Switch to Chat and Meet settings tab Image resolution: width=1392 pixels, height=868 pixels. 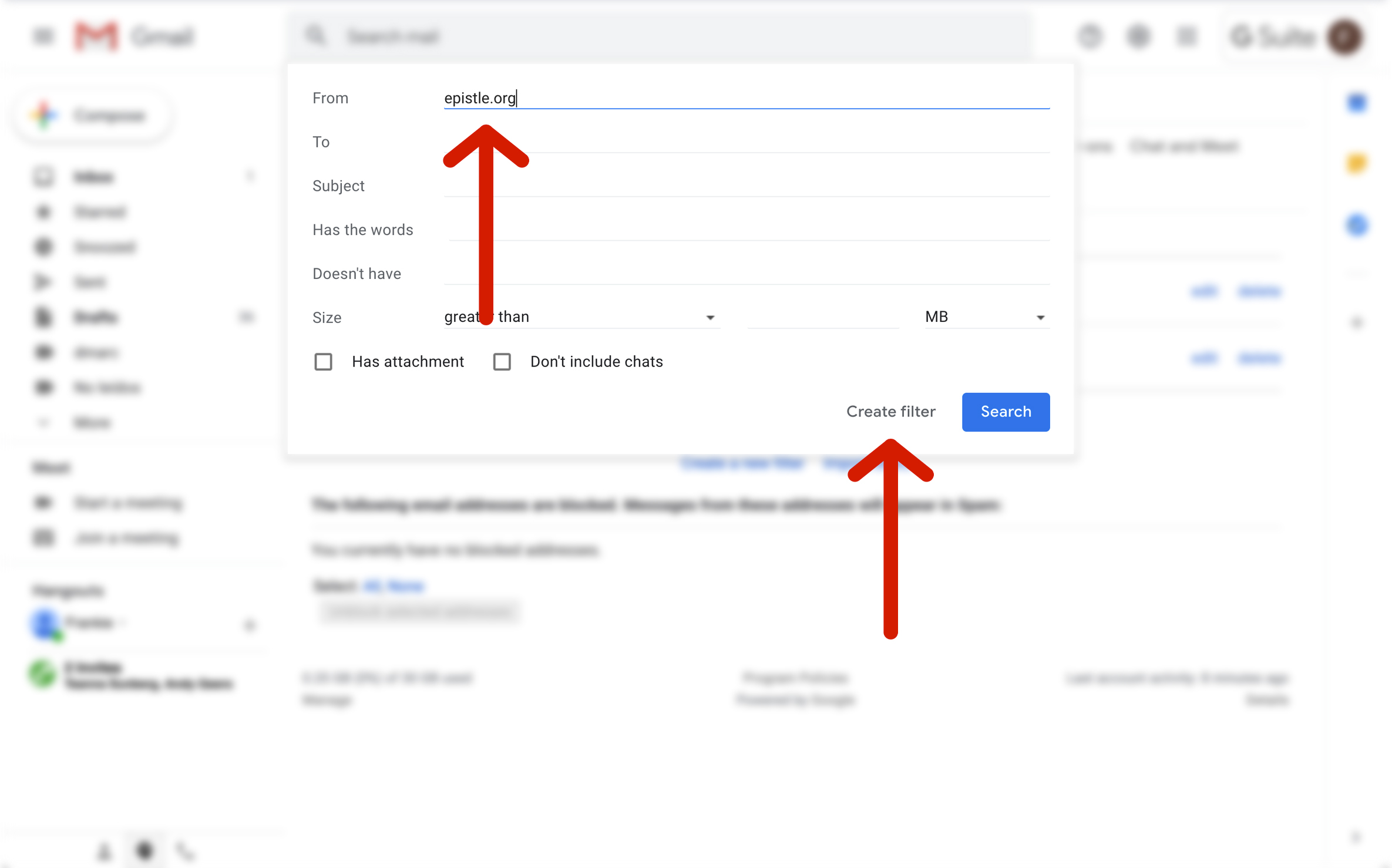pyautogui.click(x=1184, y=146)
